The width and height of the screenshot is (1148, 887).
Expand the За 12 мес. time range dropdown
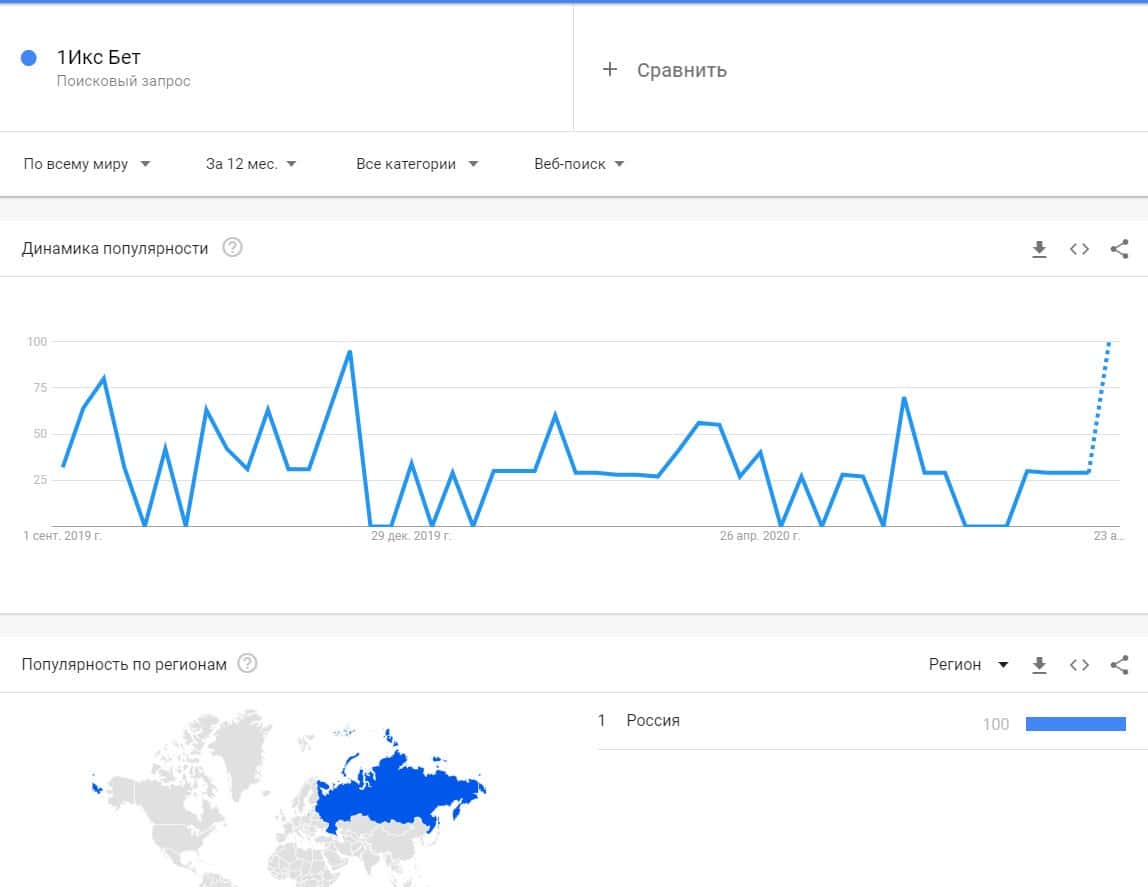tap(251, 164)
